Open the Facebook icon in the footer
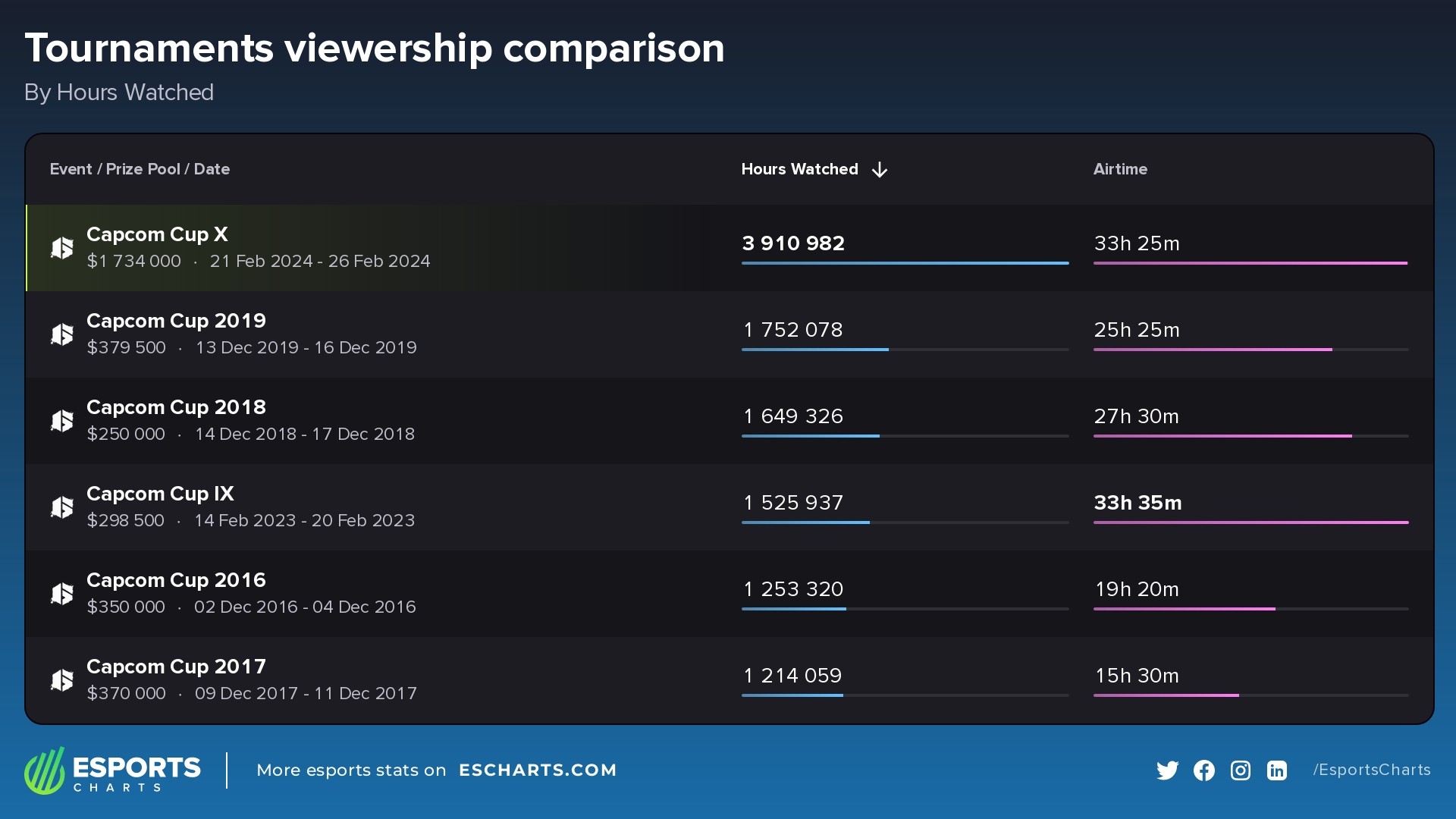The width and height of the screenshot is (1456, 819). tap(1204, 770)
